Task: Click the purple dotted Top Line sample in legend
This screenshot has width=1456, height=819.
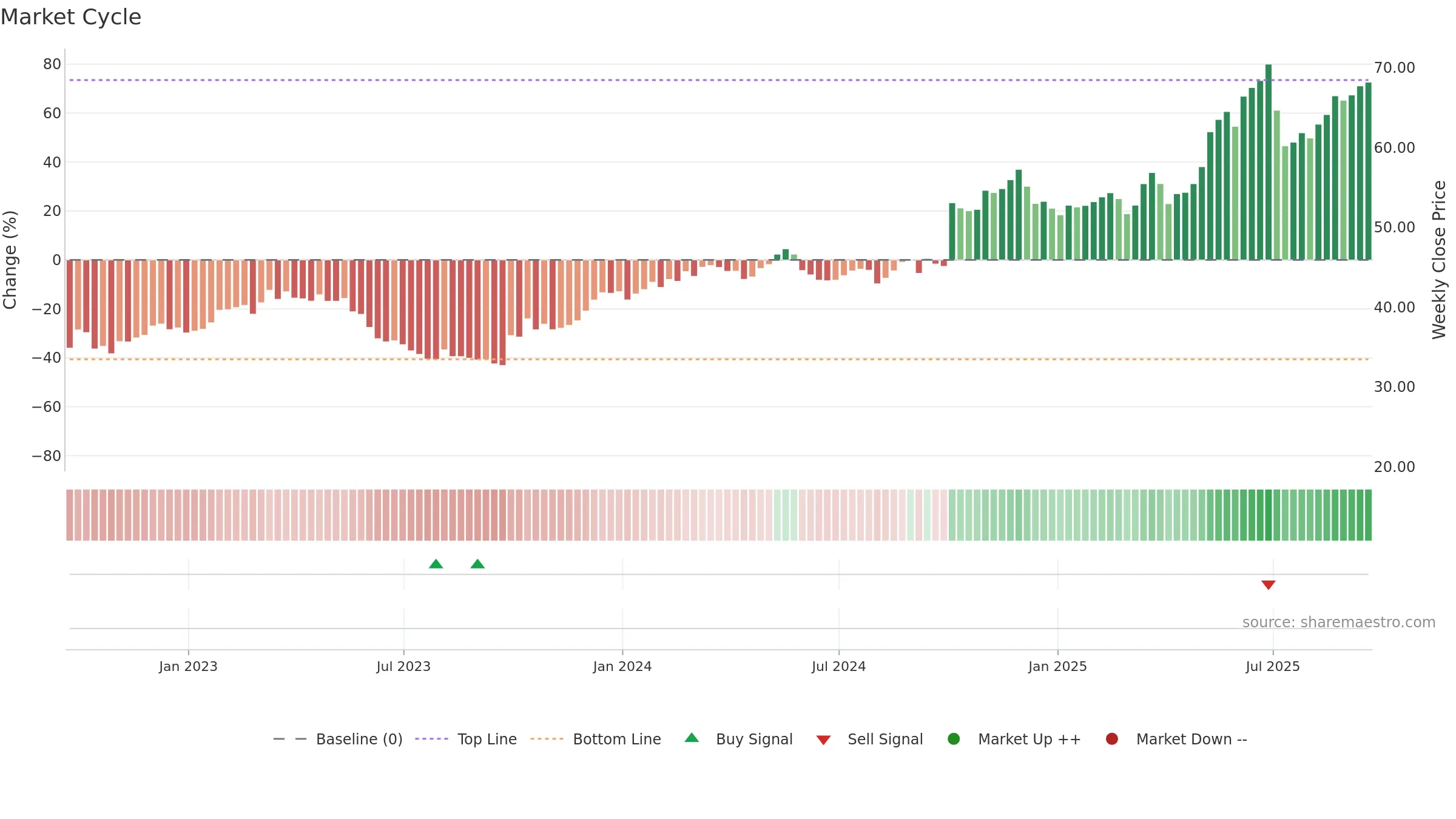Action: pyautogui.click(x=431, y=739)
